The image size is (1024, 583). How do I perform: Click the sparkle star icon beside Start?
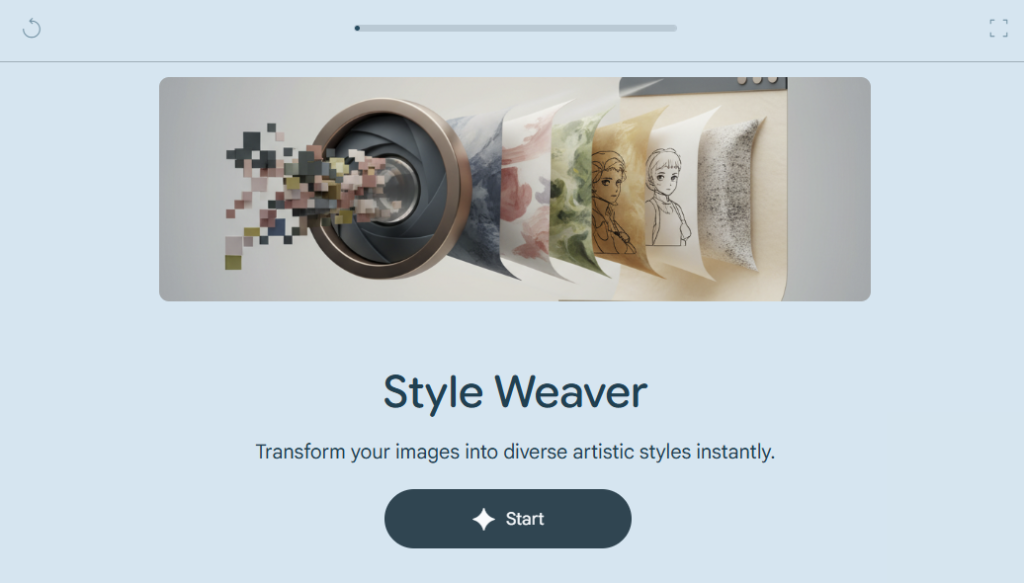pyautogui.click(x=483, y=519)
